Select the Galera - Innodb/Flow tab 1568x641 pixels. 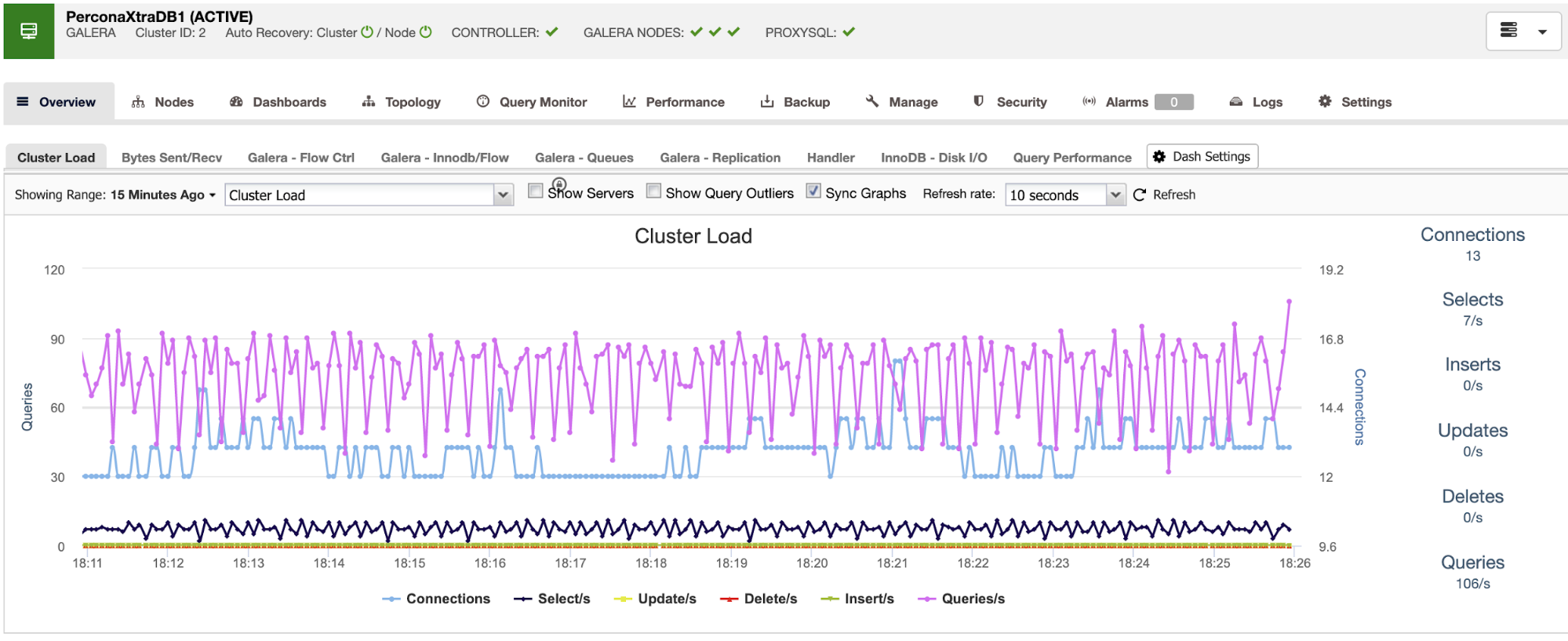[x=445, y=158]
